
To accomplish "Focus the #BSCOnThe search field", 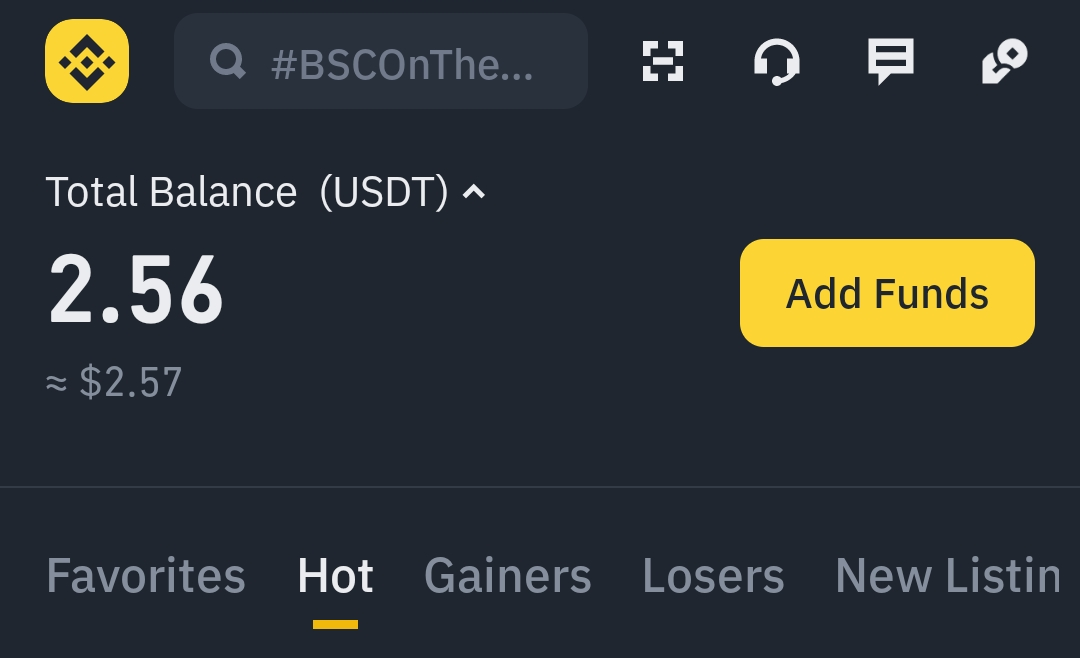I will tap(402, 64).
